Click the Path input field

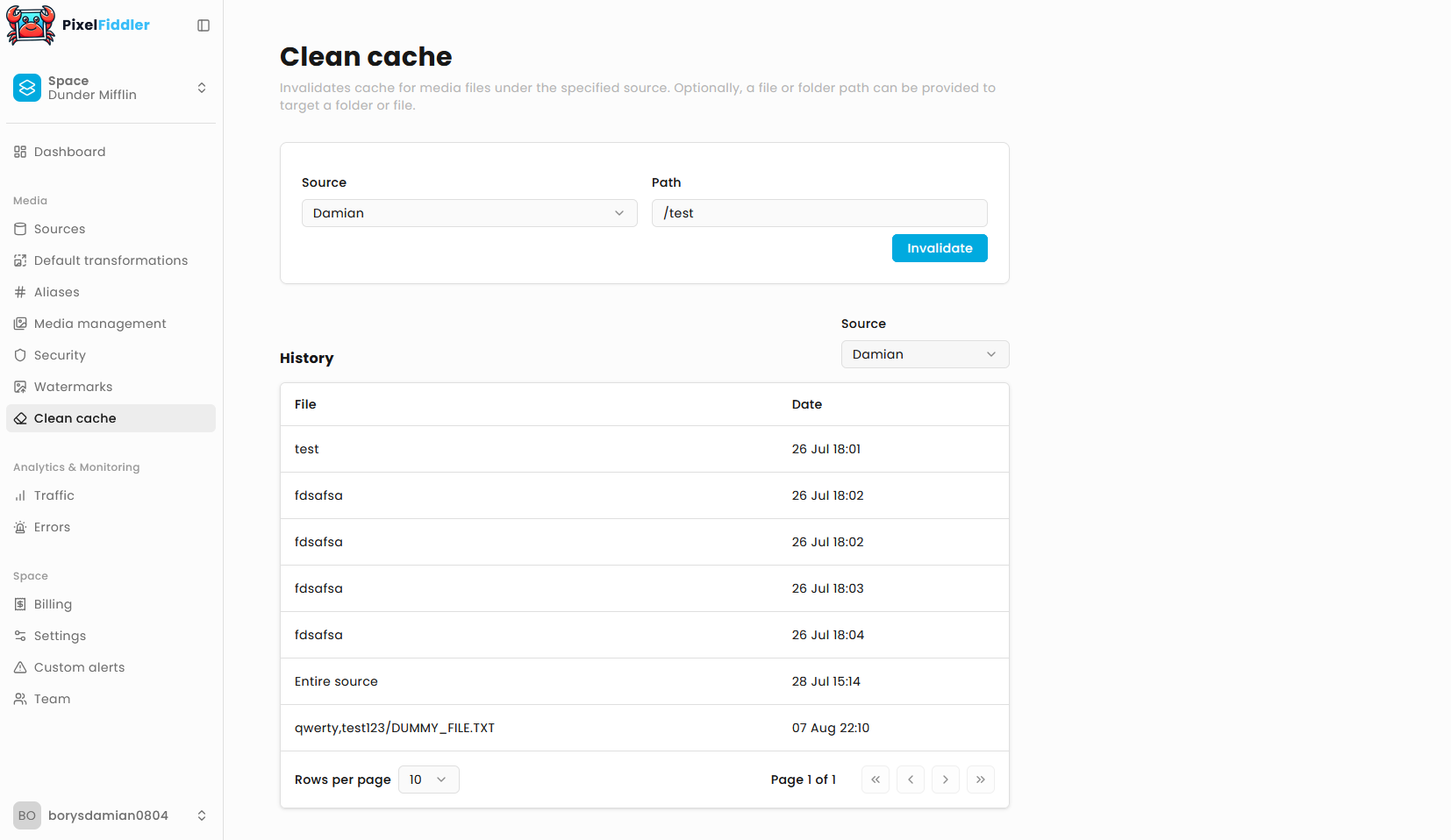pos(818,213)
